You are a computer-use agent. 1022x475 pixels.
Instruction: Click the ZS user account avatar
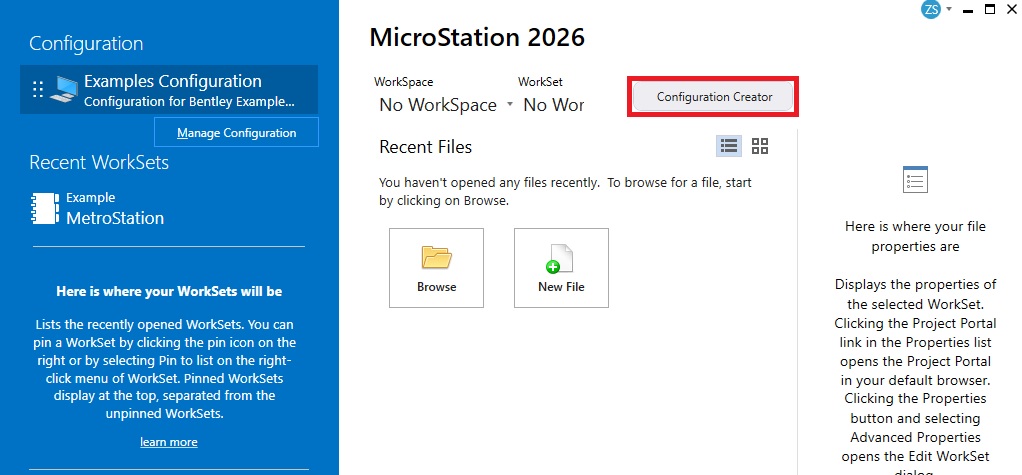931,10
